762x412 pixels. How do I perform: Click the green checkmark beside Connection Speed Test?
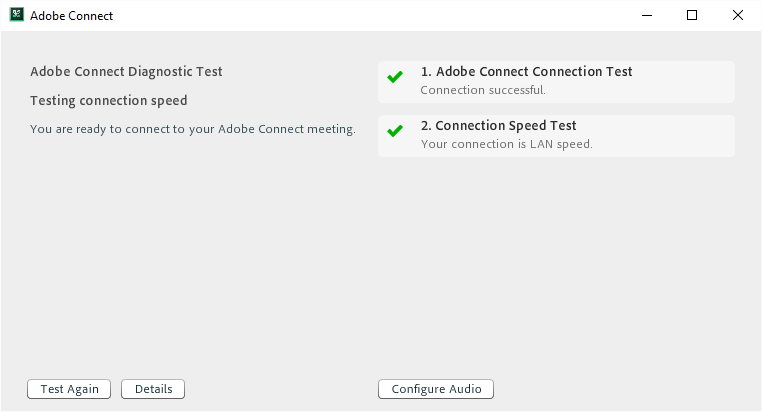(395, 131)
